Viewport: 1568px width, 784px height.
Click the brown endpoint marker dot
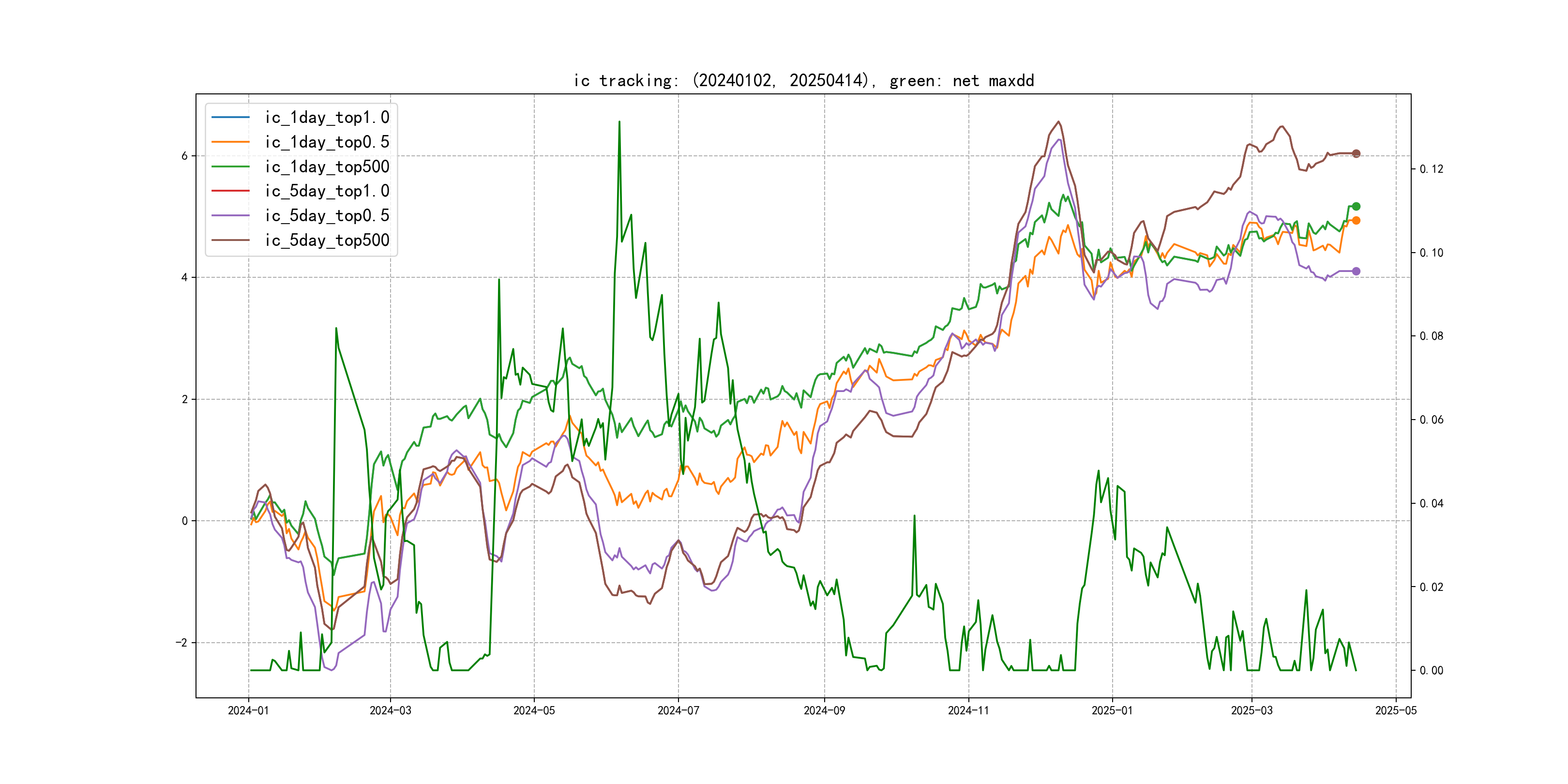(1356, 153)
